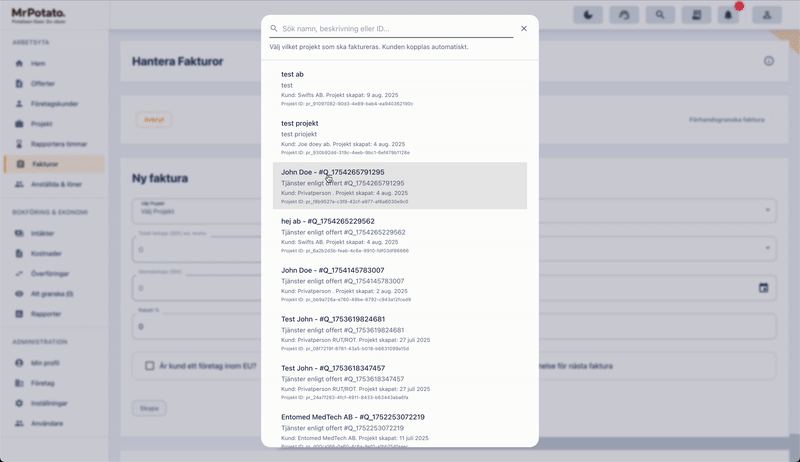Viewport: 800px width, 462px height.
Task: Pick Test John - #Q_1753618347457 project
Action: tap(399, 382)
